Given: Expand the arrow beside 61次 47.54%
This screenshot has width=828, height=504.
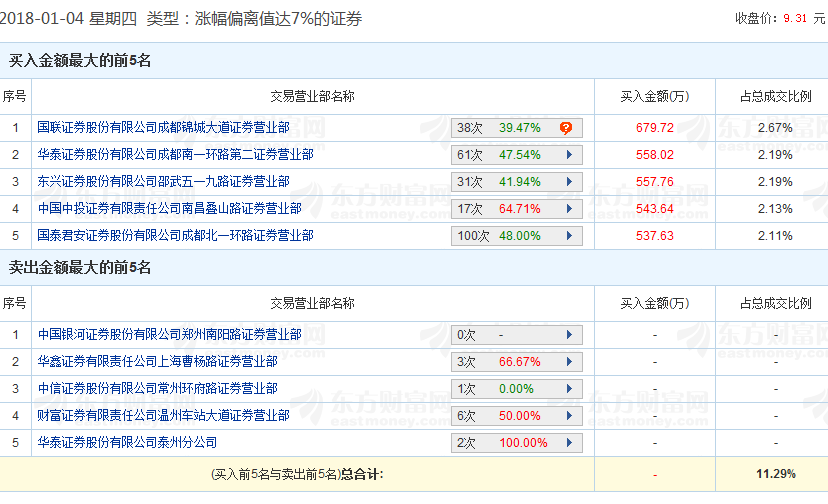Looking at the screenshot, I should pyautogui.click(x=569, y=155).
